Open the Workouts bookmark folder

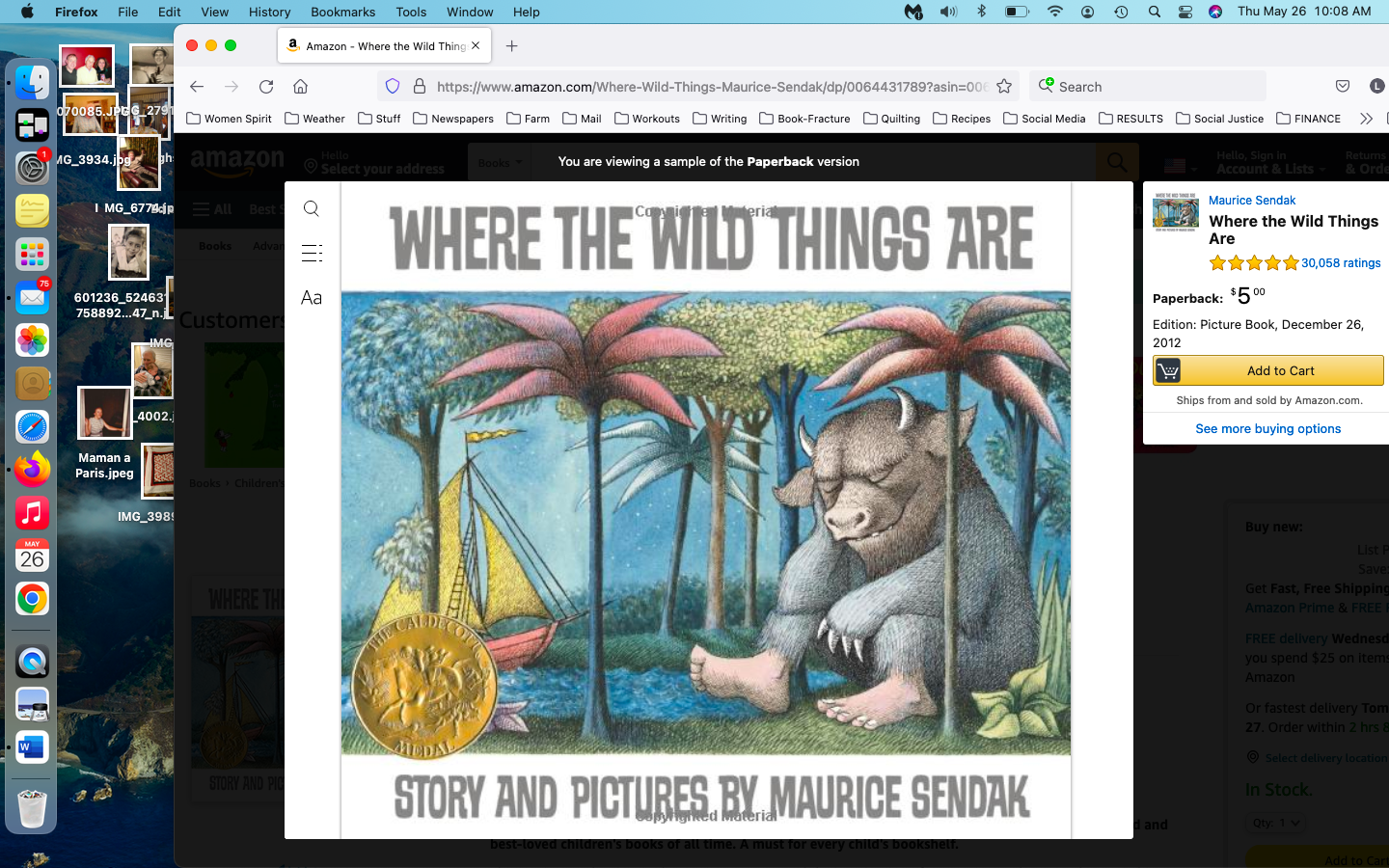[x=646, y=119]
